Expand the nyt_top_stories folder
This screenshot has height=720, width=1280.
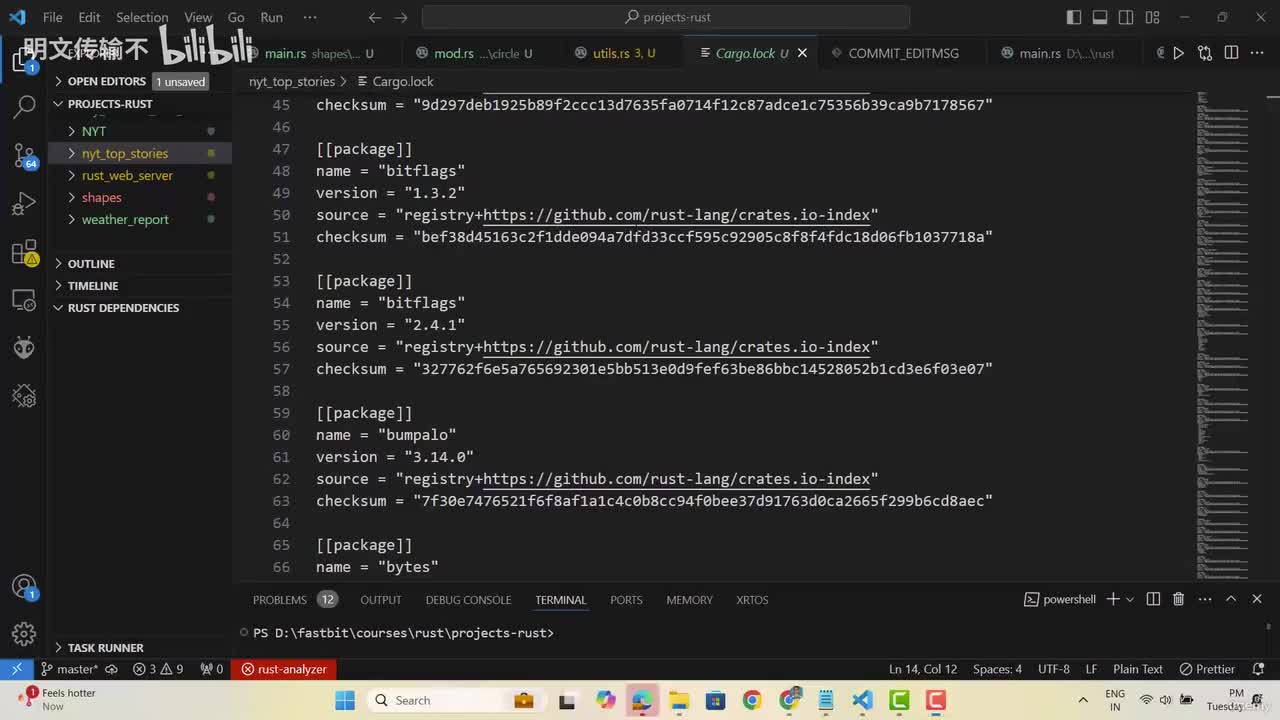coord(124,153)
